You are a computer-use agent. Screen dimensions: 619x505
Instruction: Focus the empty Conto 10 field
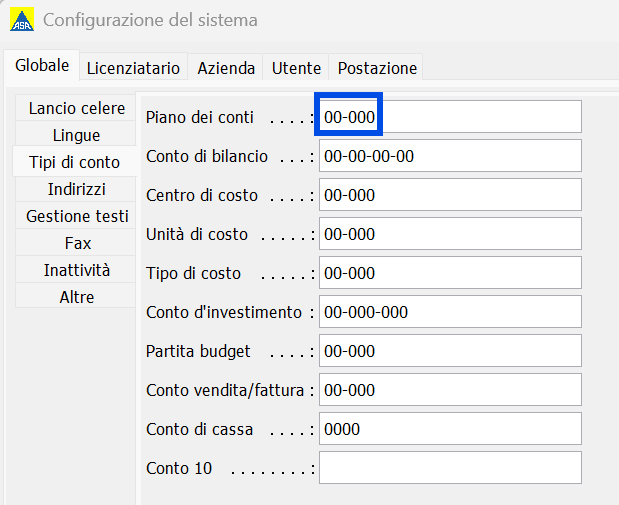pos(450,468)
